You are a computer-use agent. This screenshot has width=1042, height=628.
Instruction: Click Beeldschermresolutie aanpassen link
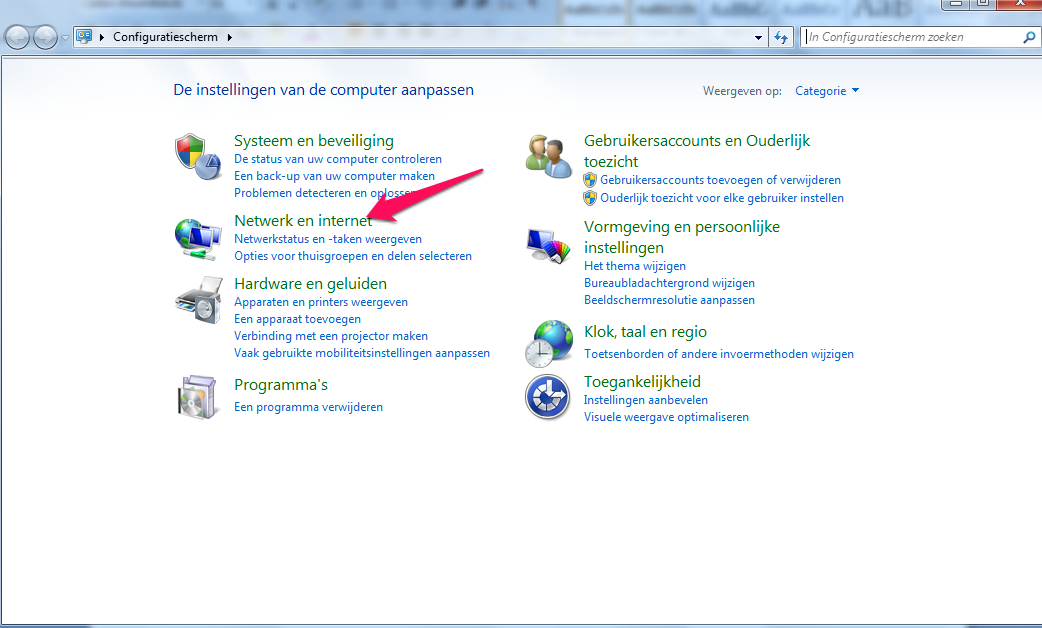pos(669,300)
